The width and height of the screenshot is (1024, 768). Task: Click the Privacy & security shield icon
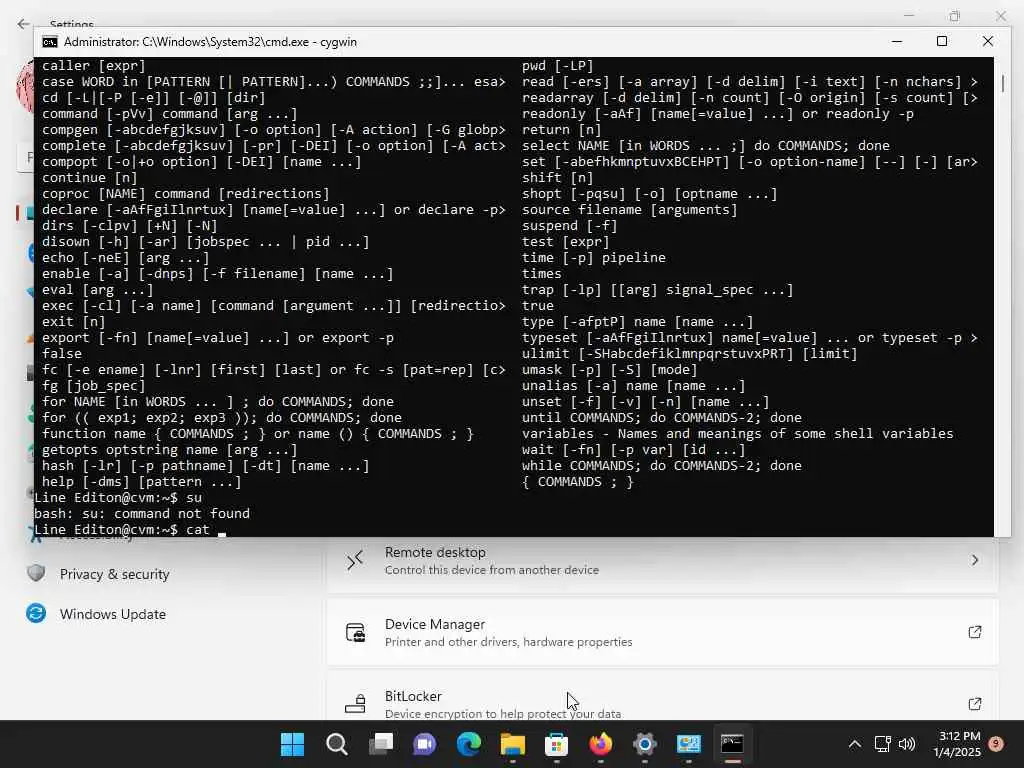click(36, 573)
